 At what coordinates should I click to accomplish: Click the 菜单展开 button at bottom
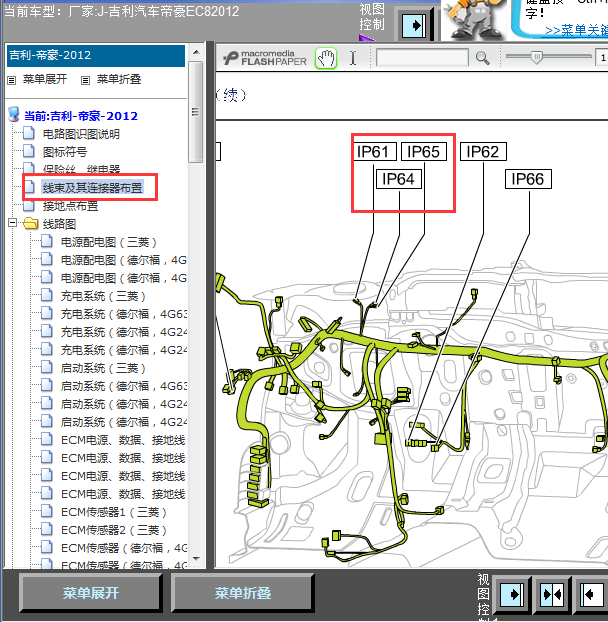[90, 593]
